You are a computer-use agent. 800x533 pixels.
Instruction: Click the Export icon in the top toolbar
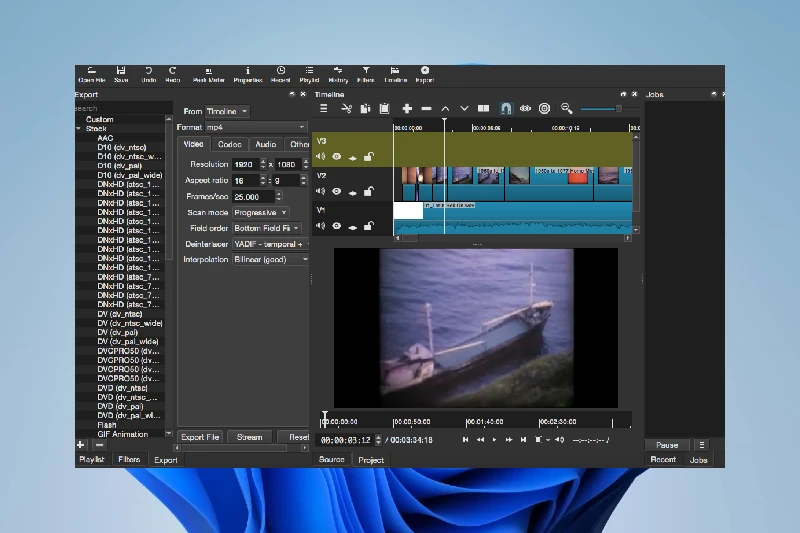[x=424, y=74]
